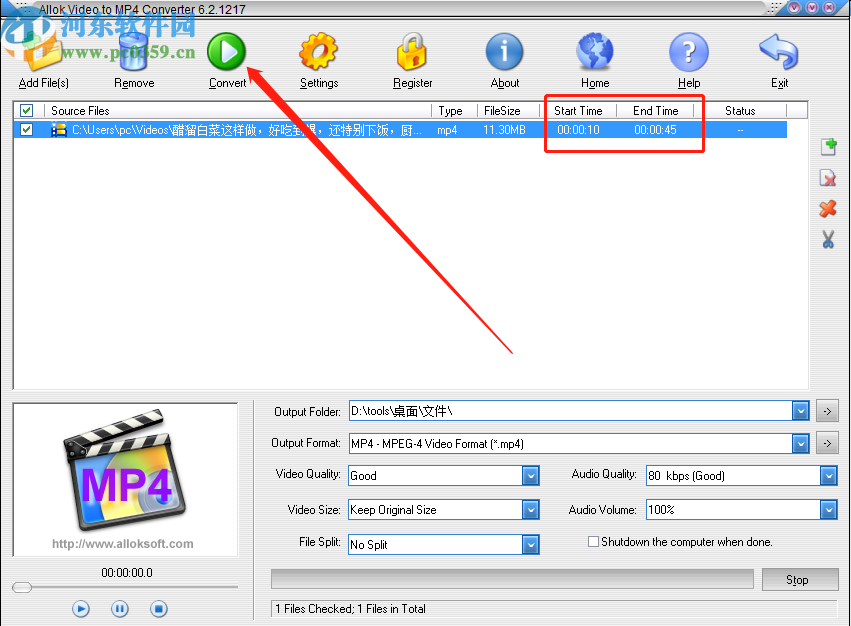851x626 pixels.
Task: Click the Register lock icon
Action: (412, 52)
